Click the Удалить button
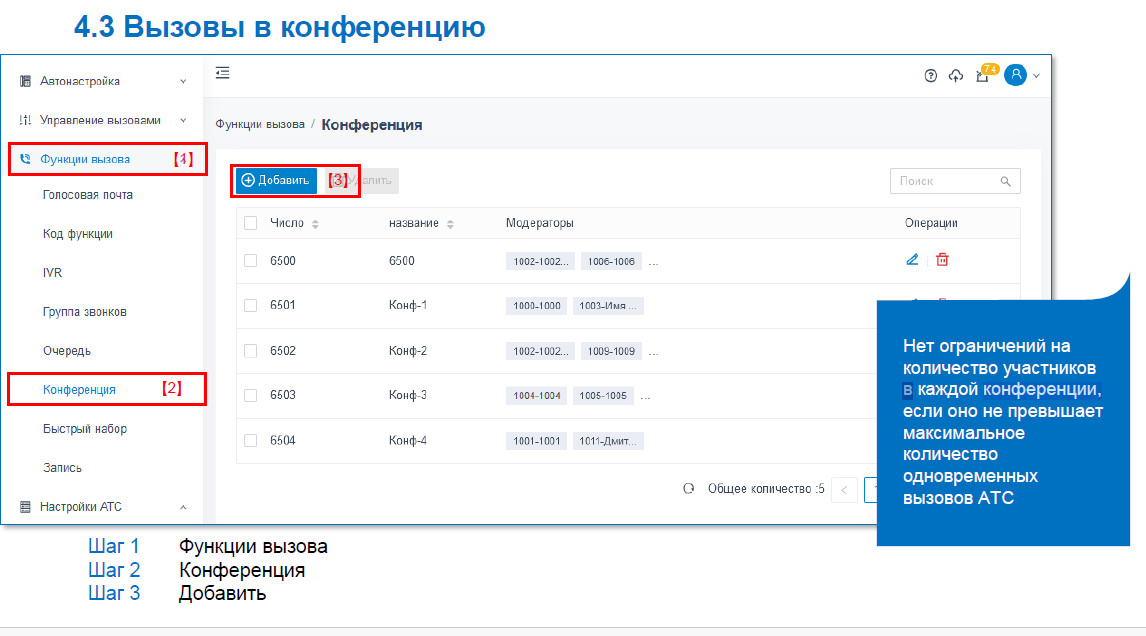This screenshot has width=1146, height=636. [x=363, y=181]
